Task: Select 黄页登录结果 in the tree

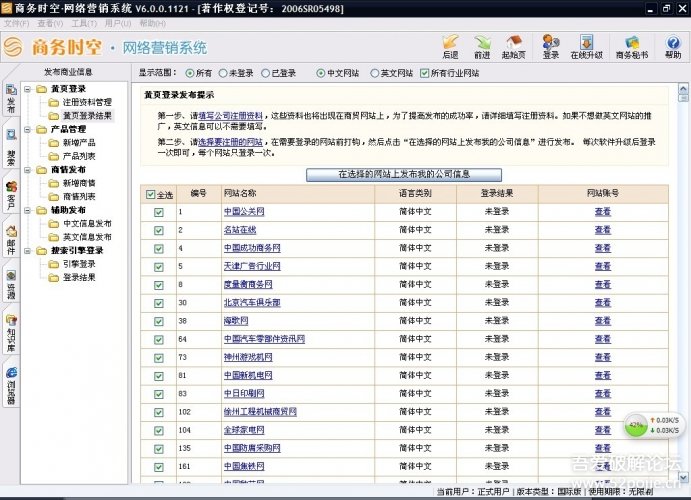Action: click(x=87, y=116)
